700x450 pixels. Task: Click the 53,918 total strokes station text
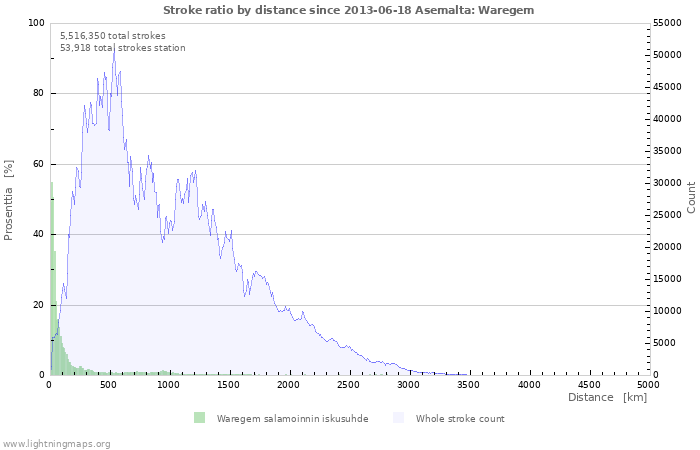coord(123,48)
